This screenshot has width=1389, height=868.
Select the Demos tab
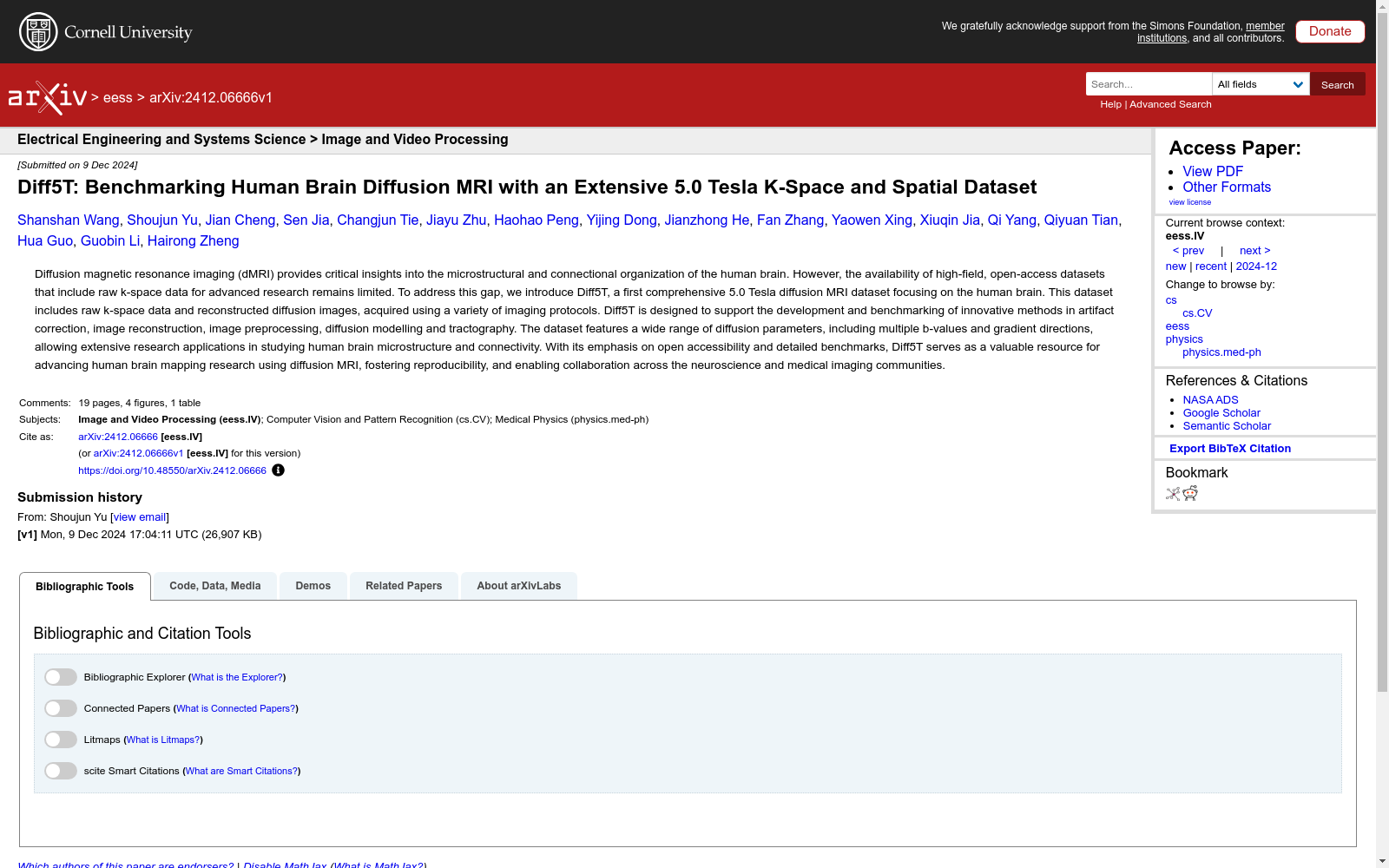click(313, 586)
